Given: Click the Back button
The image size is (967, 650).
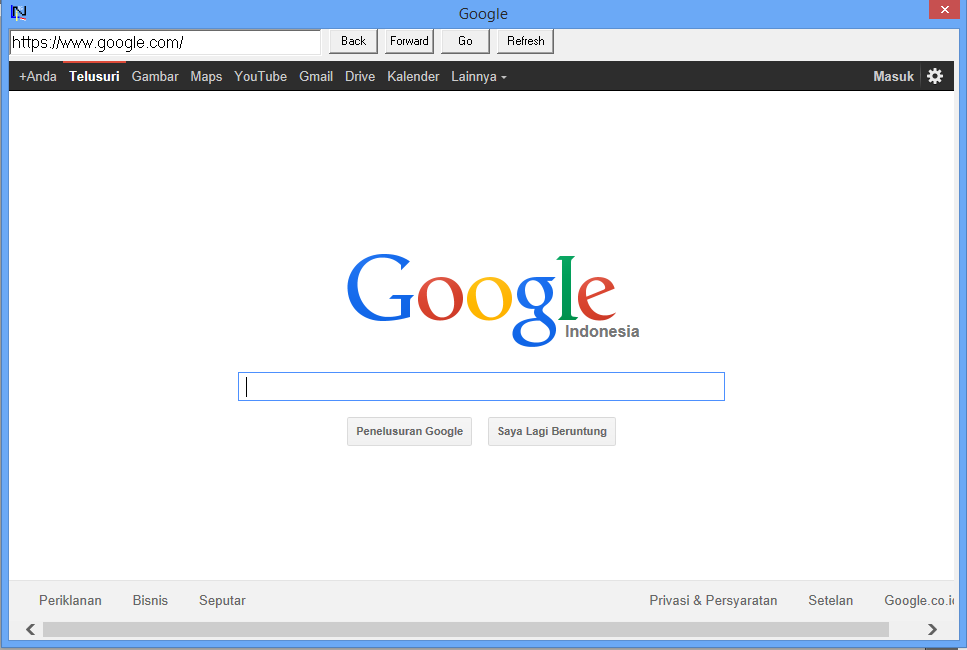Looking at the screenshot, I should click(x=353, y=41).
